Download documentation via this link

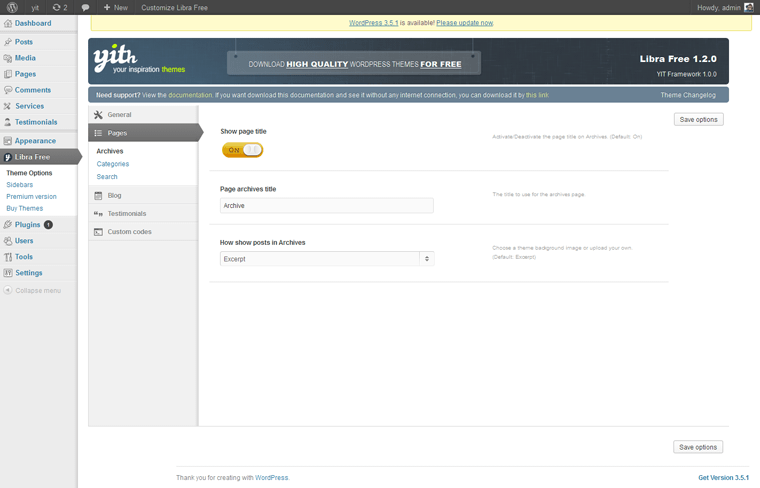[537, 95]
